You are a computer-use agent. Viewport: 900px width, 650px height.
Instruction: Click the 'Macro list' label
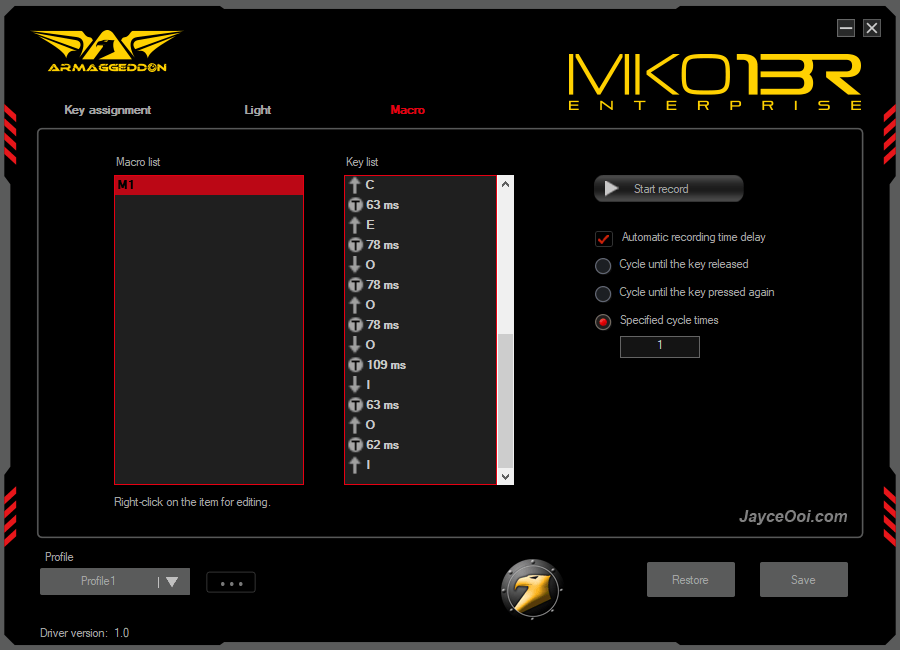138,162
